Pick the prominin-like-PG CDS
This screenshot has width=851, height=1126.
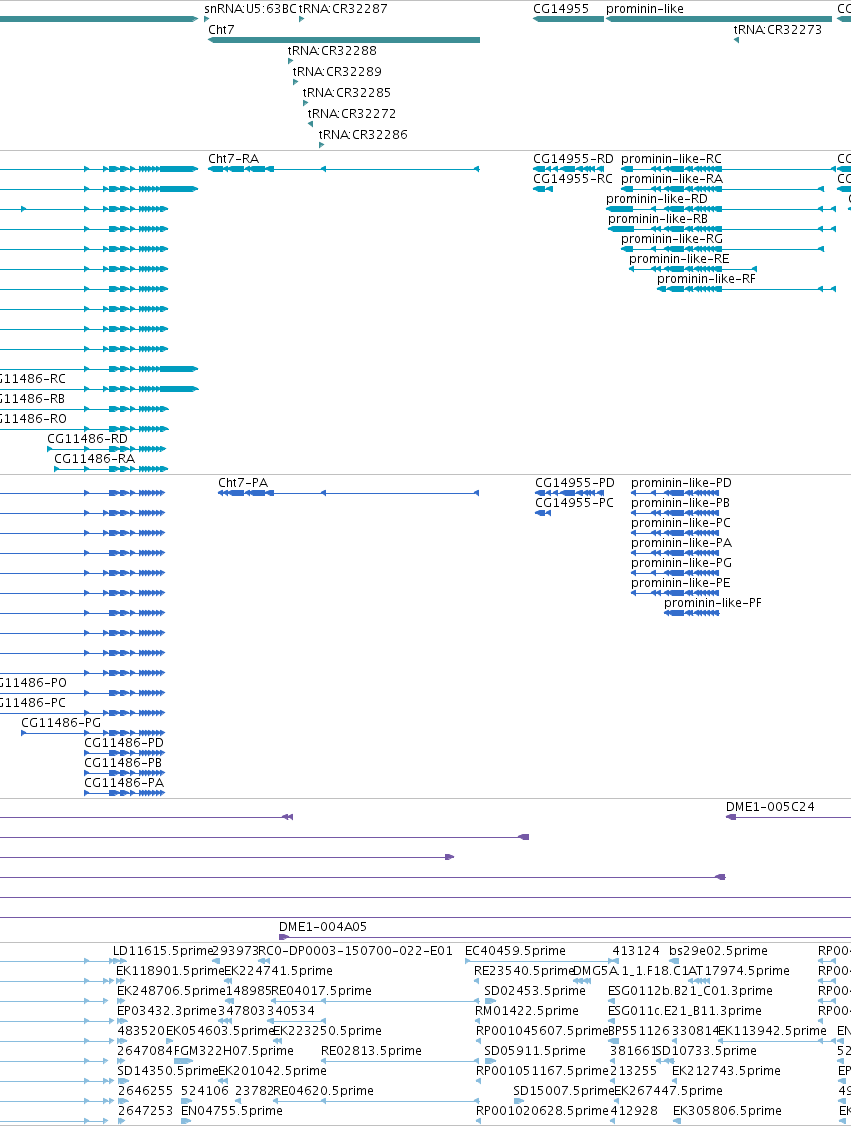point(675,574)
